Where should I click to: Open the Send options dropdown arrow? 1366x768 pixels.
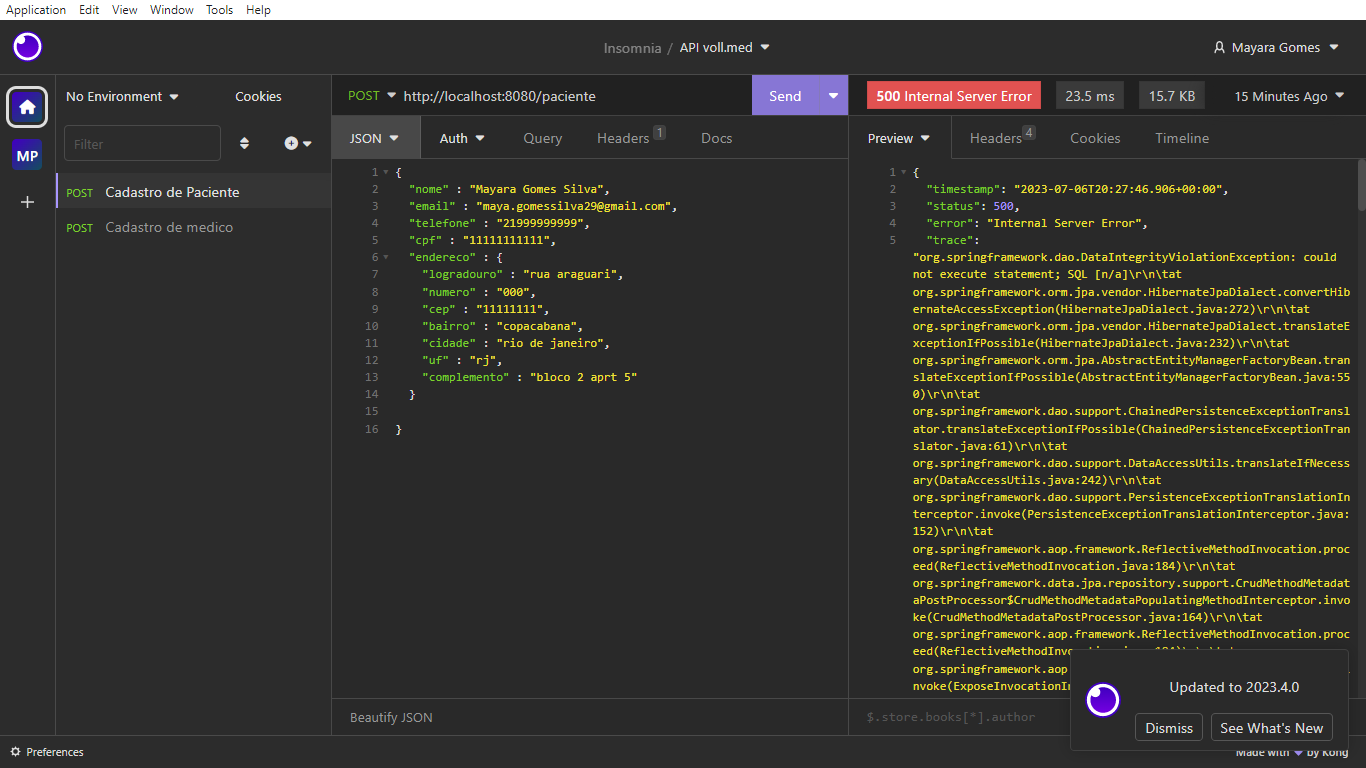833,96
